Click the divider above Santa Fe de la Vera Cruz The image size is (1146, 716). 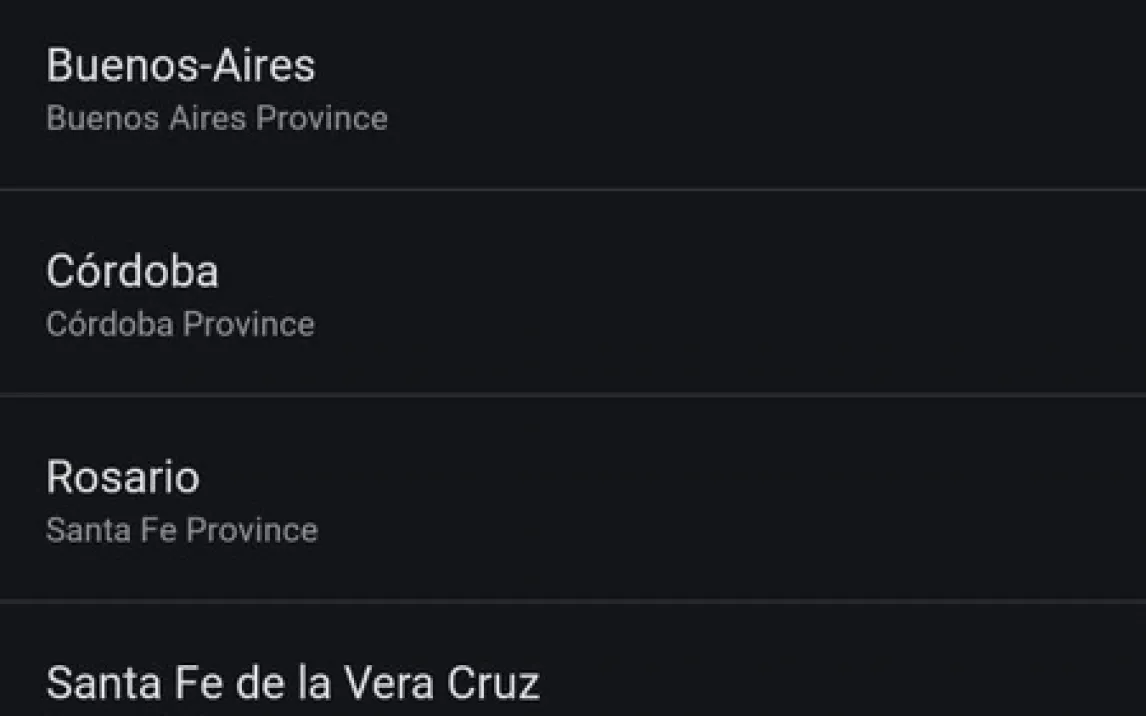[573, 600]
